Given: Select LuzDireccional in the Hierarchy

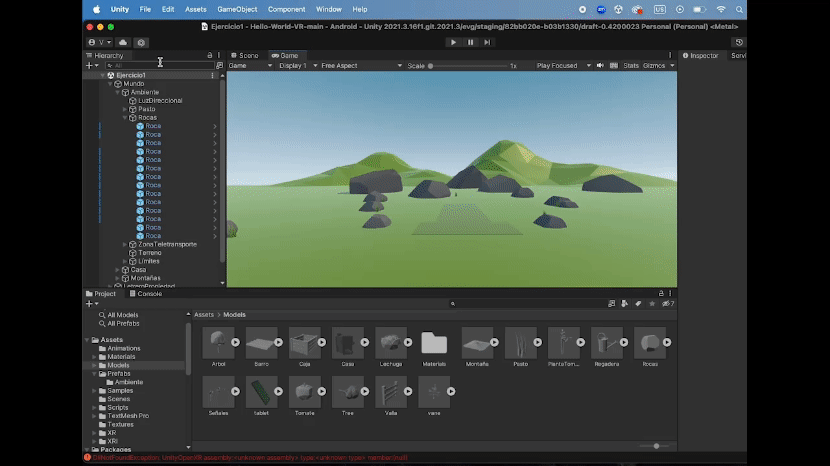Looking at the screenshot, I should pos(160,101).
